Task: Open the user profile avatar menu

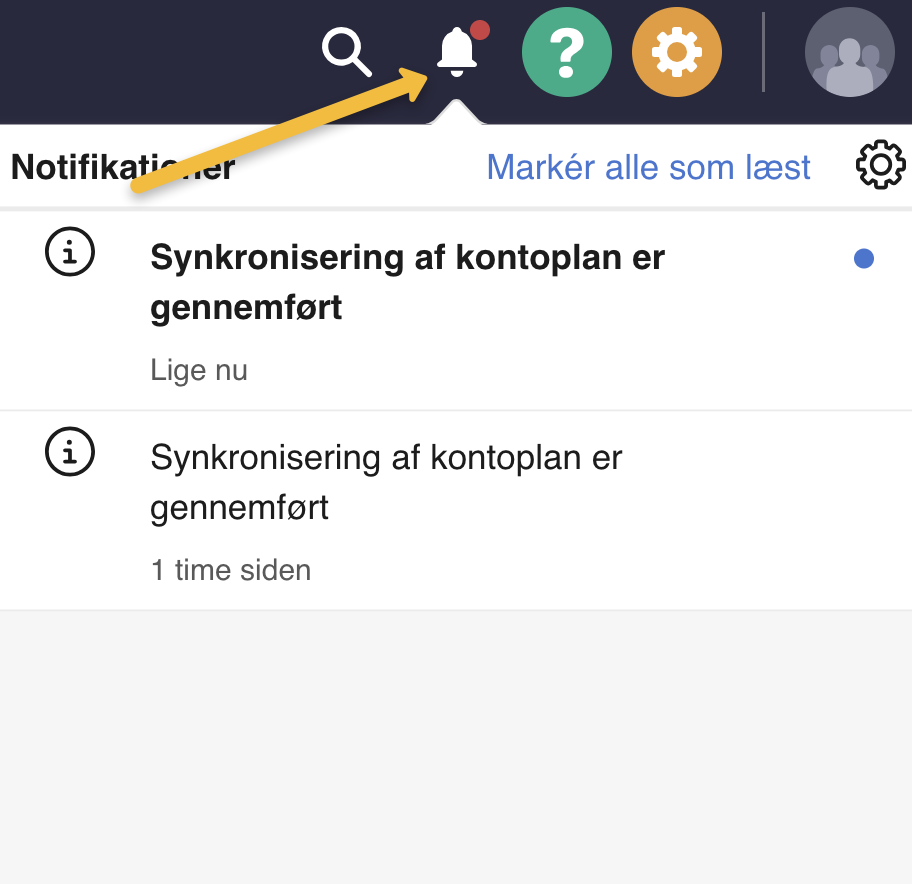Action: (849, 52)
